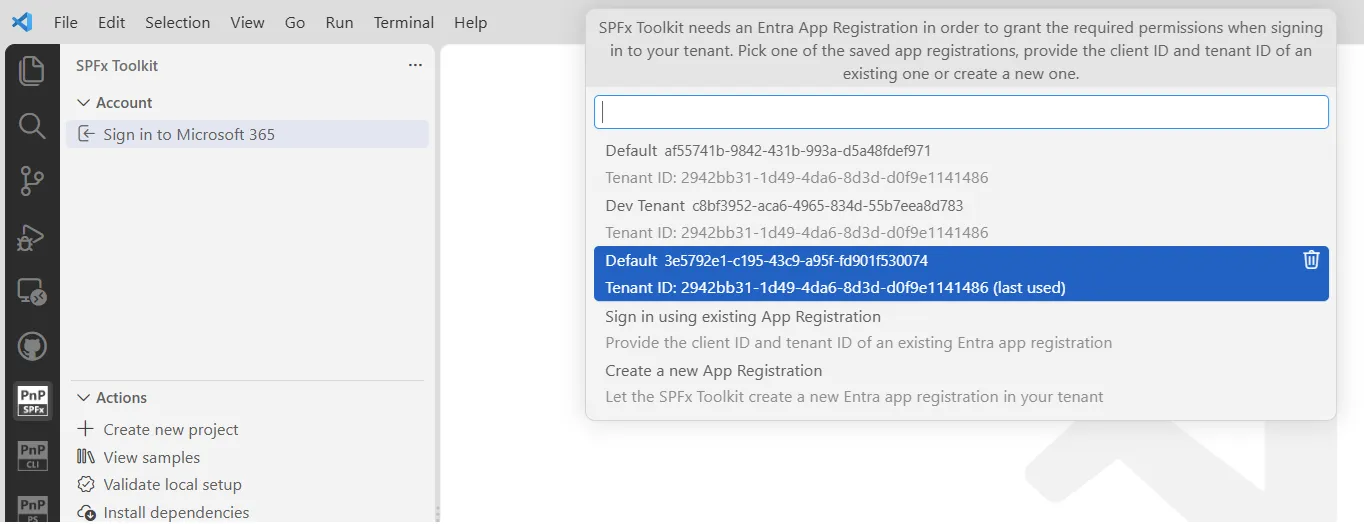
Task: Open the Remote Explorer icon
Action: click(32, 292)
